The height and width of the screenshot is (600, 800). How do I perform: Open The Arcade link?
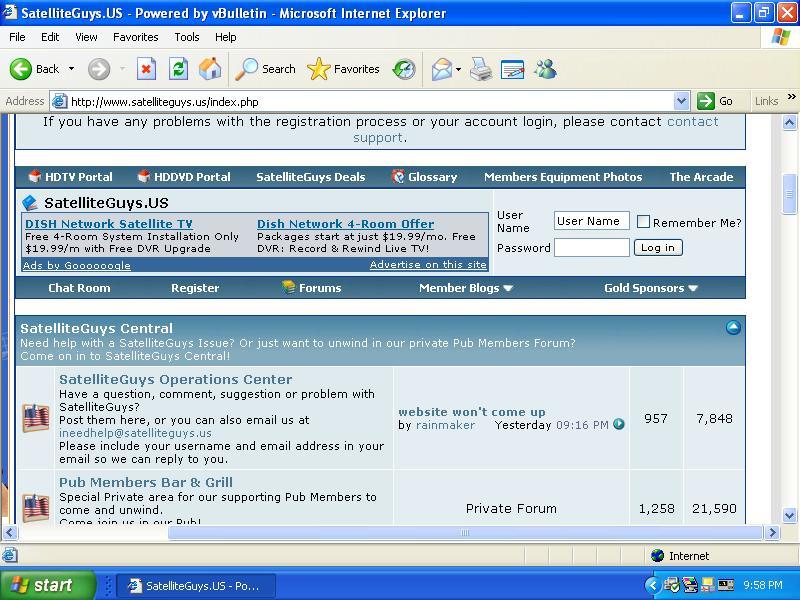(701, 177)
